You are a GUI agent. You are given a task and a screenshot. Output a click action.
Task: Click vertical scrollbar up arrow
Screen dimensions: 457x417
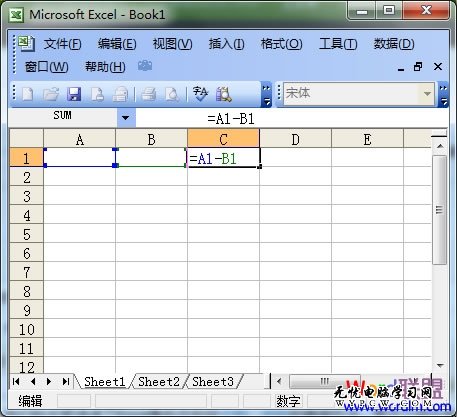point(440,146)
